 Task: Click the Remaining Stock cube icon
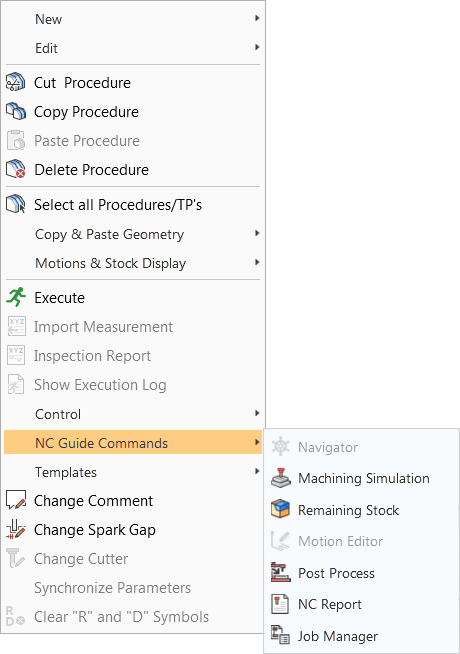click(x=280, y=510)
